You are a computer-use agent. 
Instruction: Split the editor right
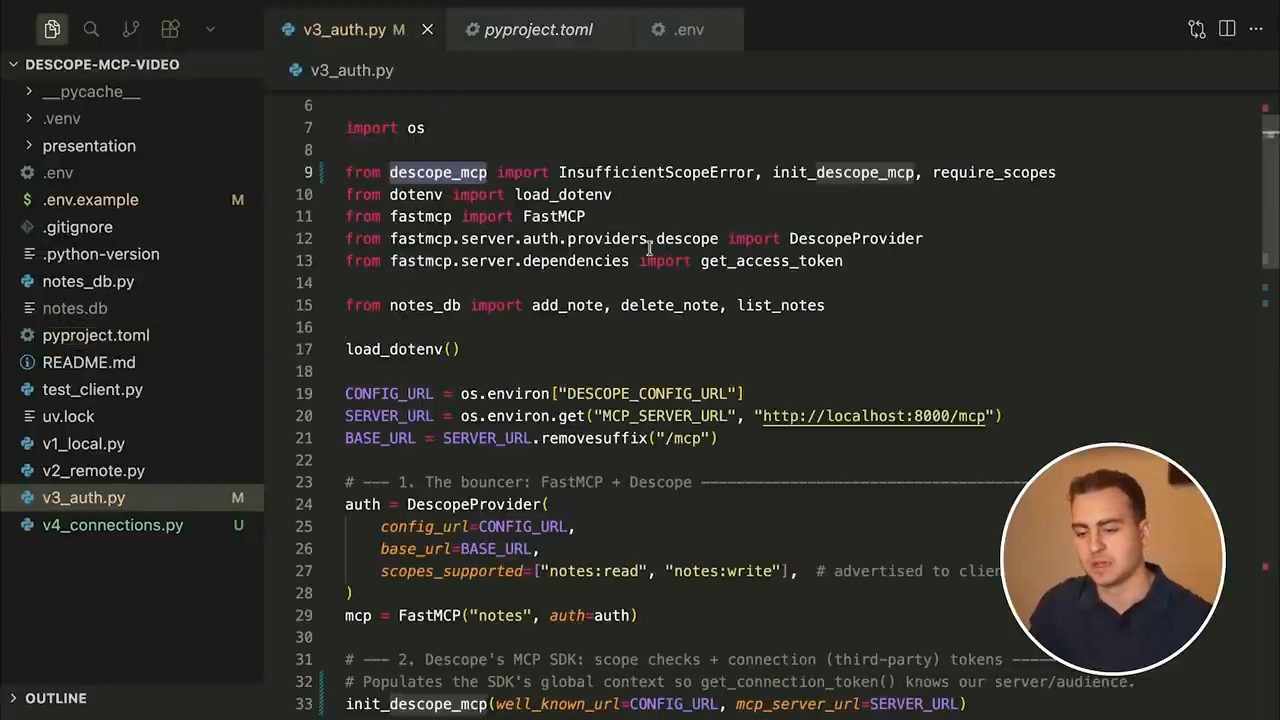[x=1228, y=29]
